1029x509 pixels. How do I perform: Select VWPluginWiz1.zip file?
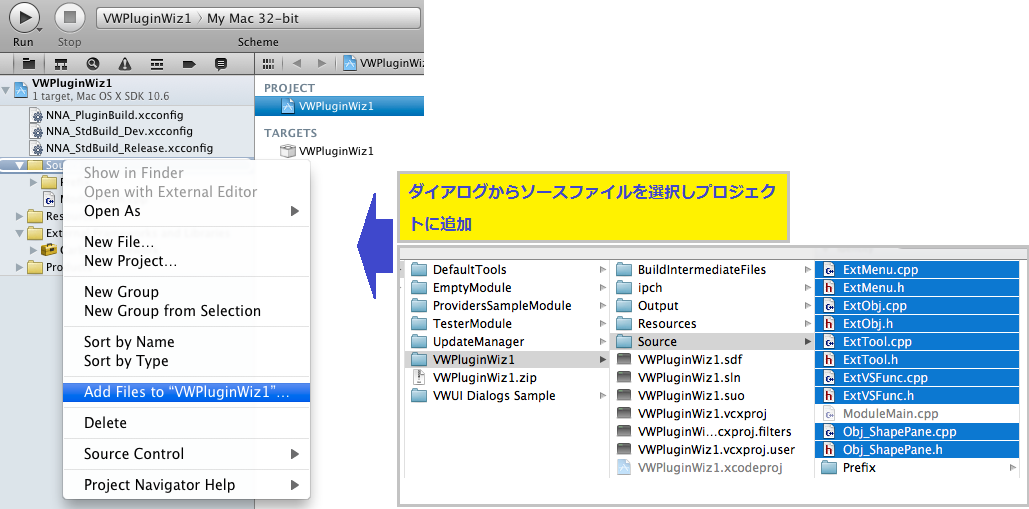coord(508,378)
